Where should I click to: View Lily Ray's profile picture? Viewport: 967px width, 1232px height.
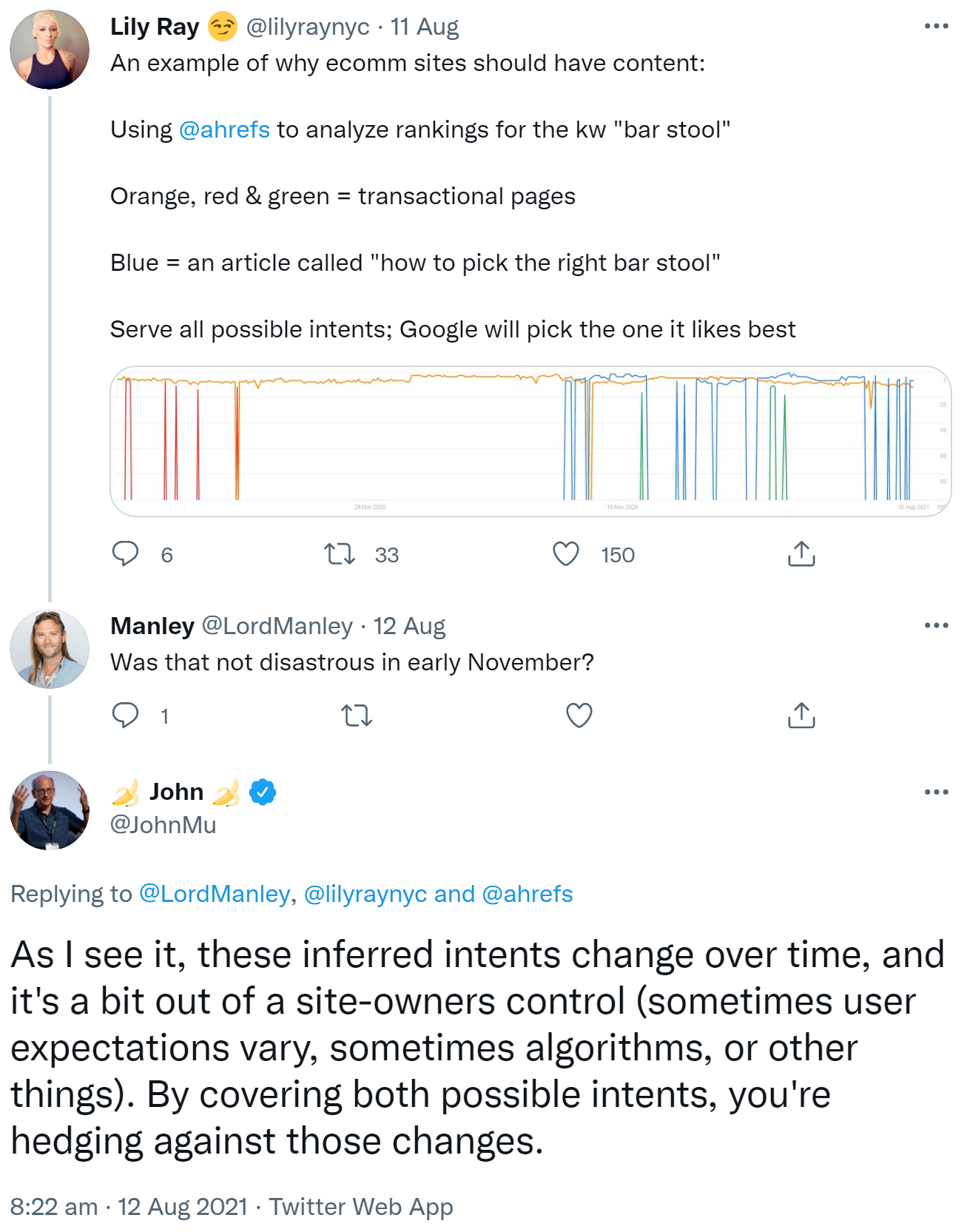[50, 50]
